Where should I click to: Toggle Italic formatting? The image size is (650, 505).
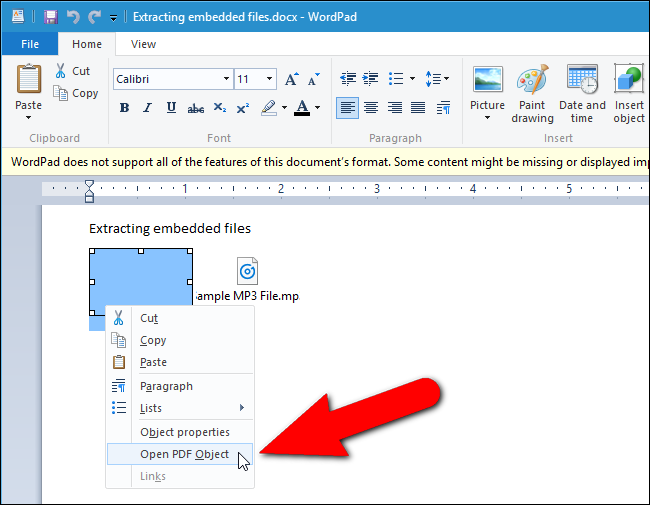(x=148, y=108)
